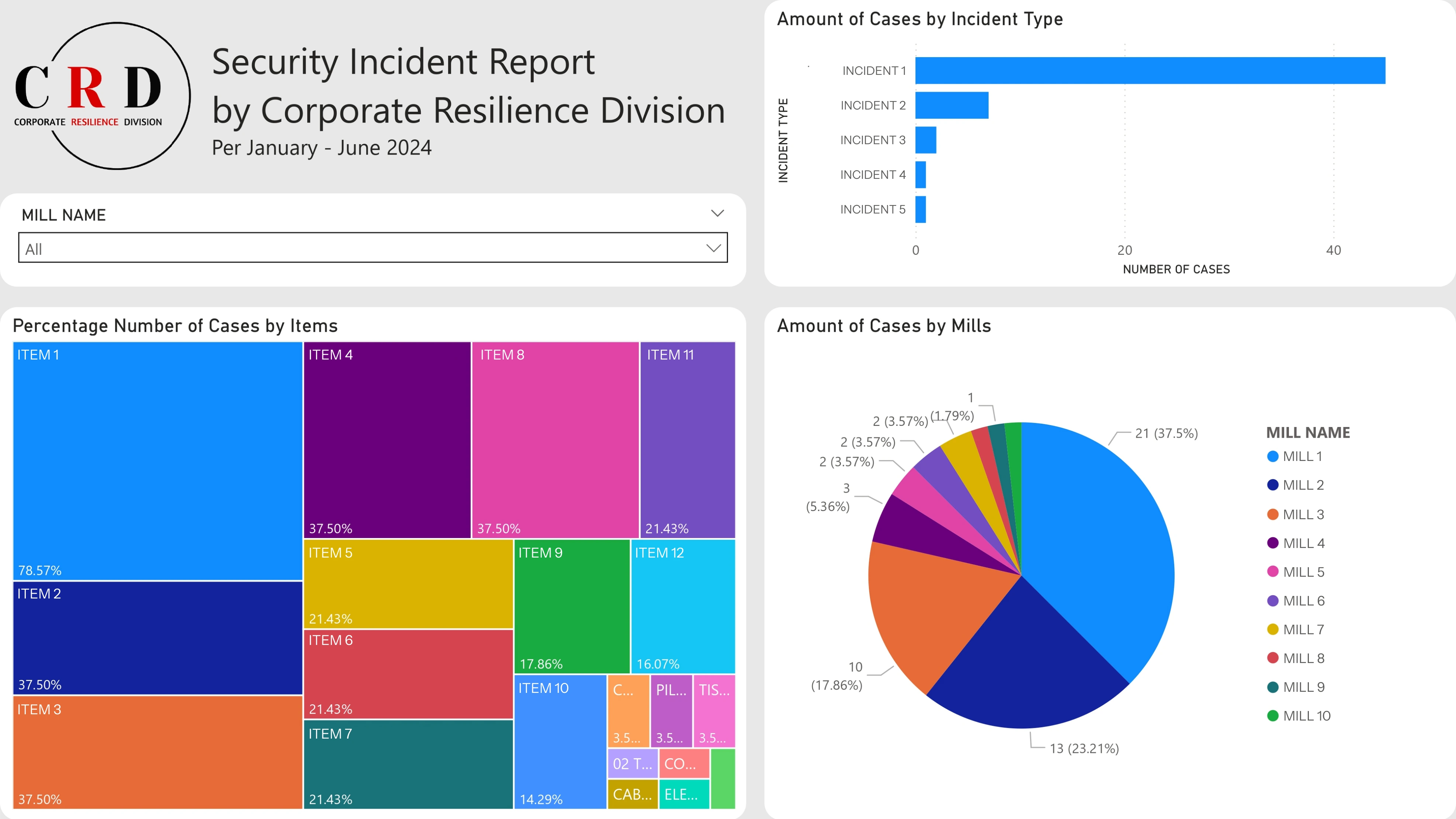Select the INCIDENT 5 bar

921,210
